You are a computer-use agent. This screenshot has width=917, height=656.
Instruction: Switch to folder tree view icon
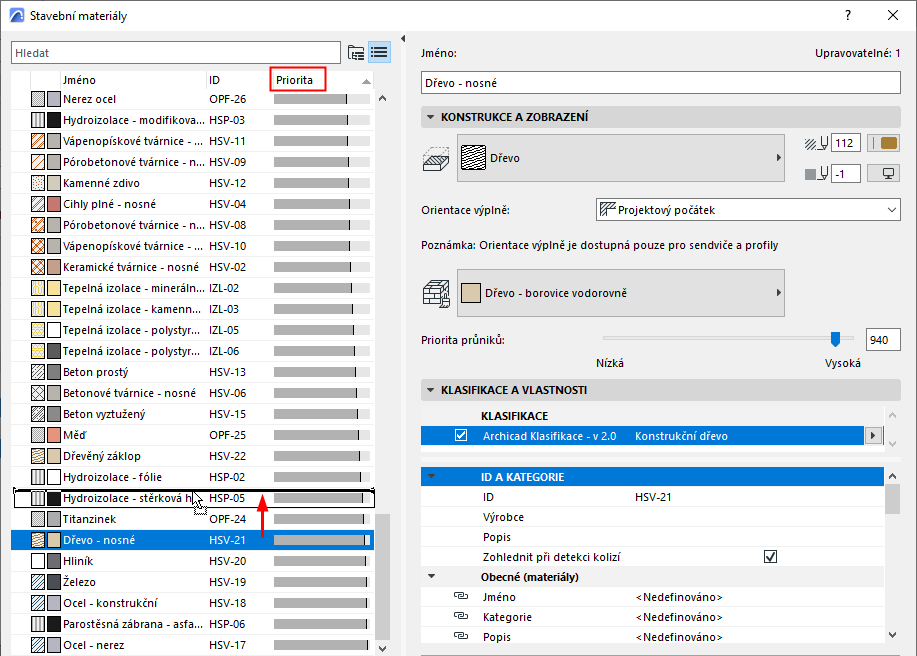tap(356, 53)
